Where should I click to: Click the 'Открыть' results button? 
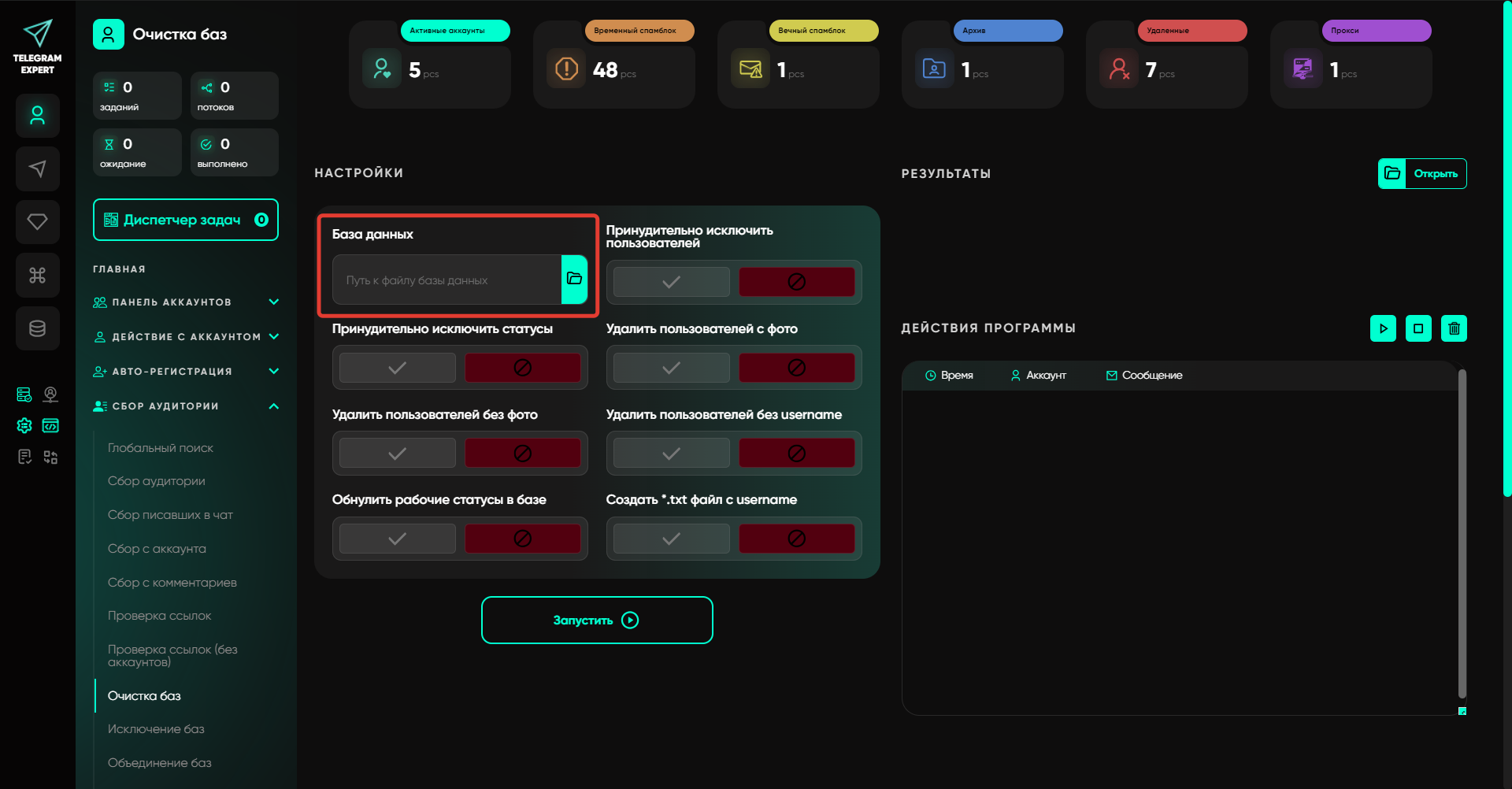[x=1422, y=174]
